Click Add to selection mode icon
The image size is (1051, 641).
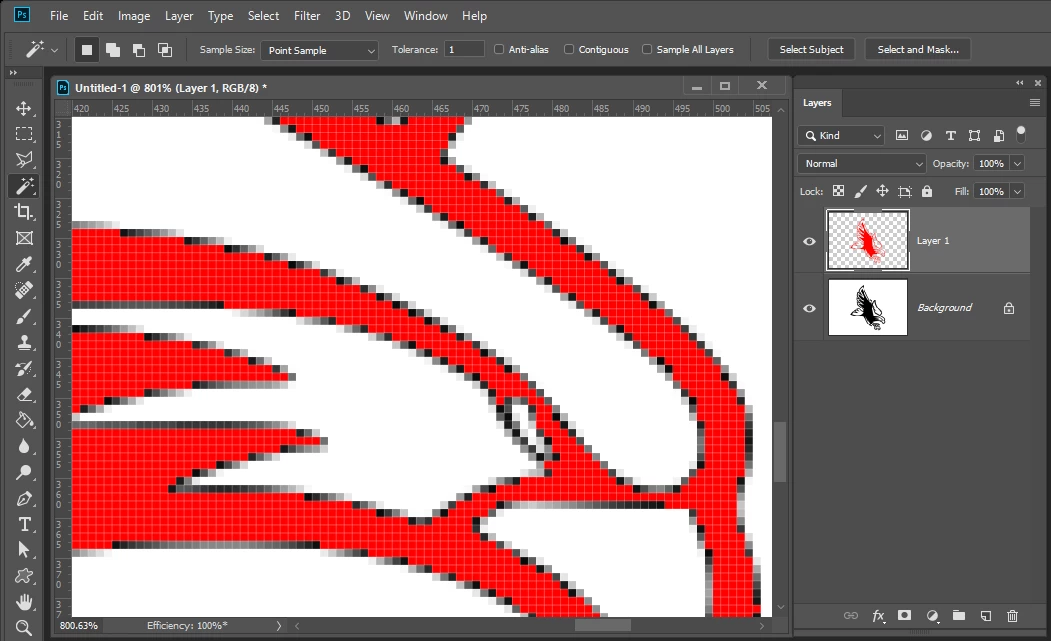[x=113, y=50]
